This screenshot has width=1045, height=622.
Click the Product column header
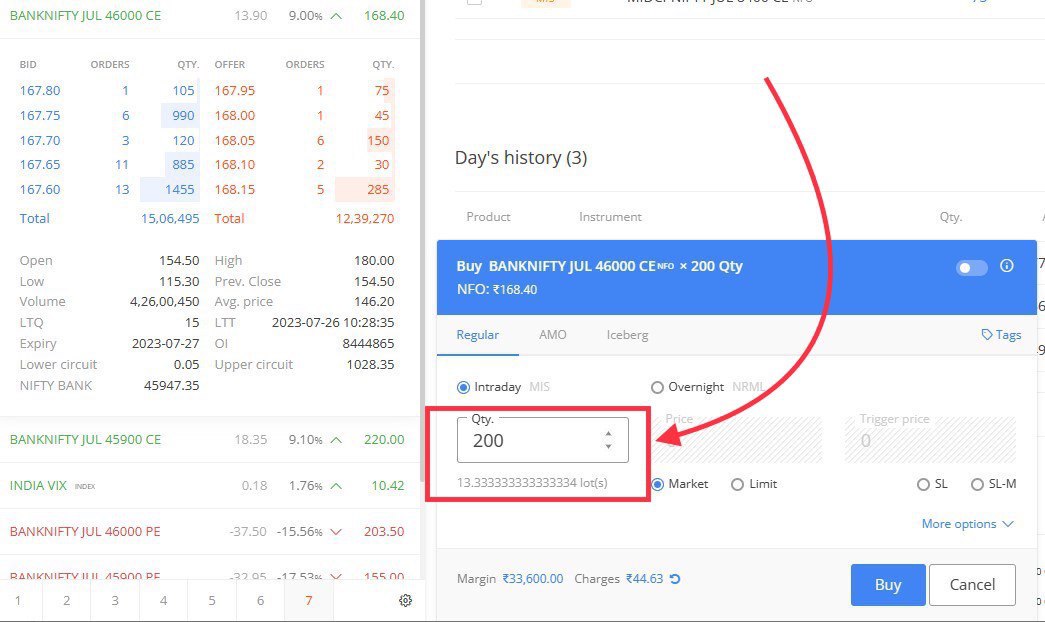489,217
